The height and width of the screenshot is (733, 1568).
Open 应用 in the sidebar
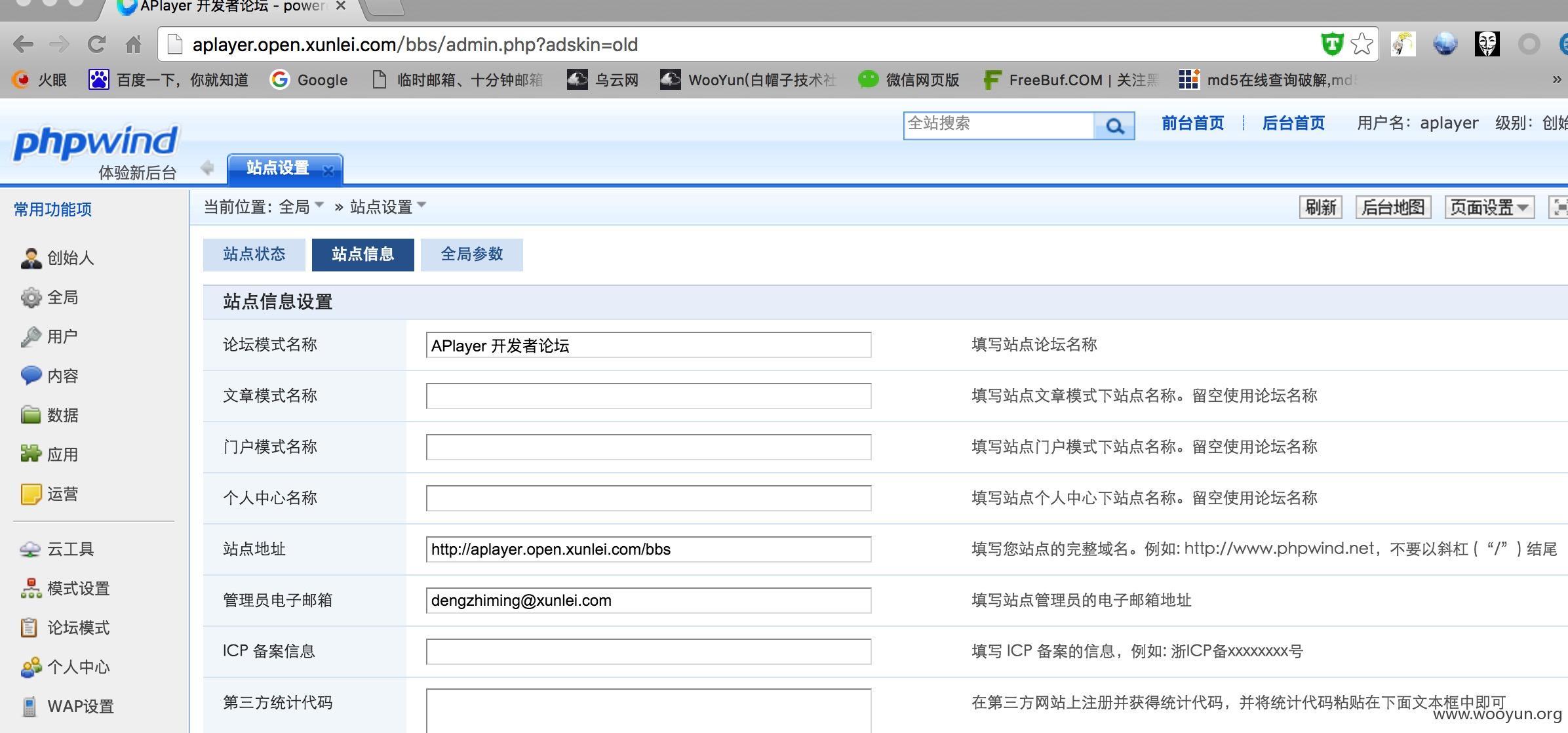(x=50, y=454)
